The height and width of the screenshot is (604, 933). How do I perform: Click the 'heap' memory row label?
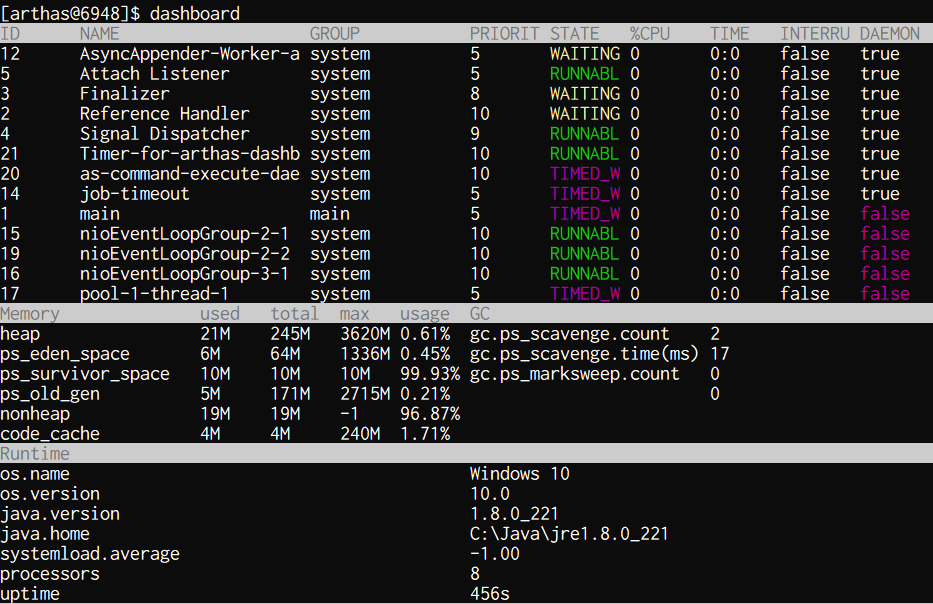coord(20,334)
